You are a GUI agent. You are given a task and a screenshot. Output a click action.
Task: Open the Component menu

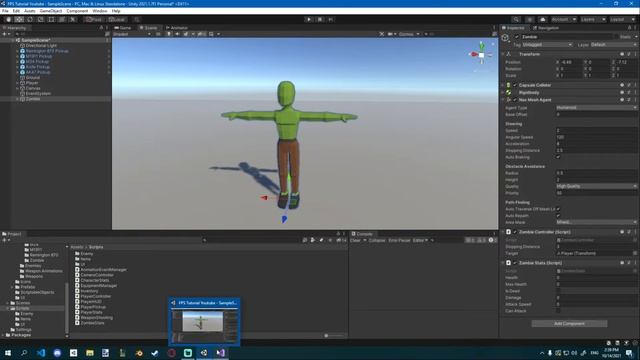(x=77, y=11)
